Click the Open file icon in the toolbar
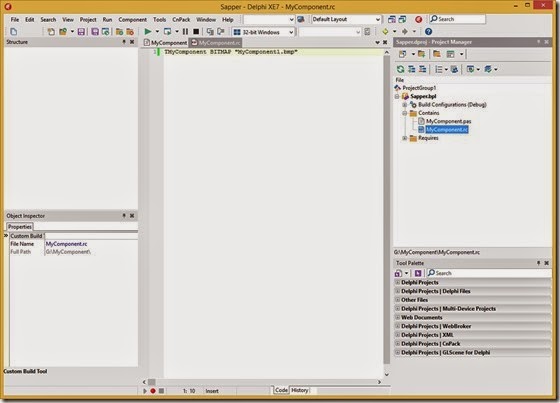 tap(63, 32)
